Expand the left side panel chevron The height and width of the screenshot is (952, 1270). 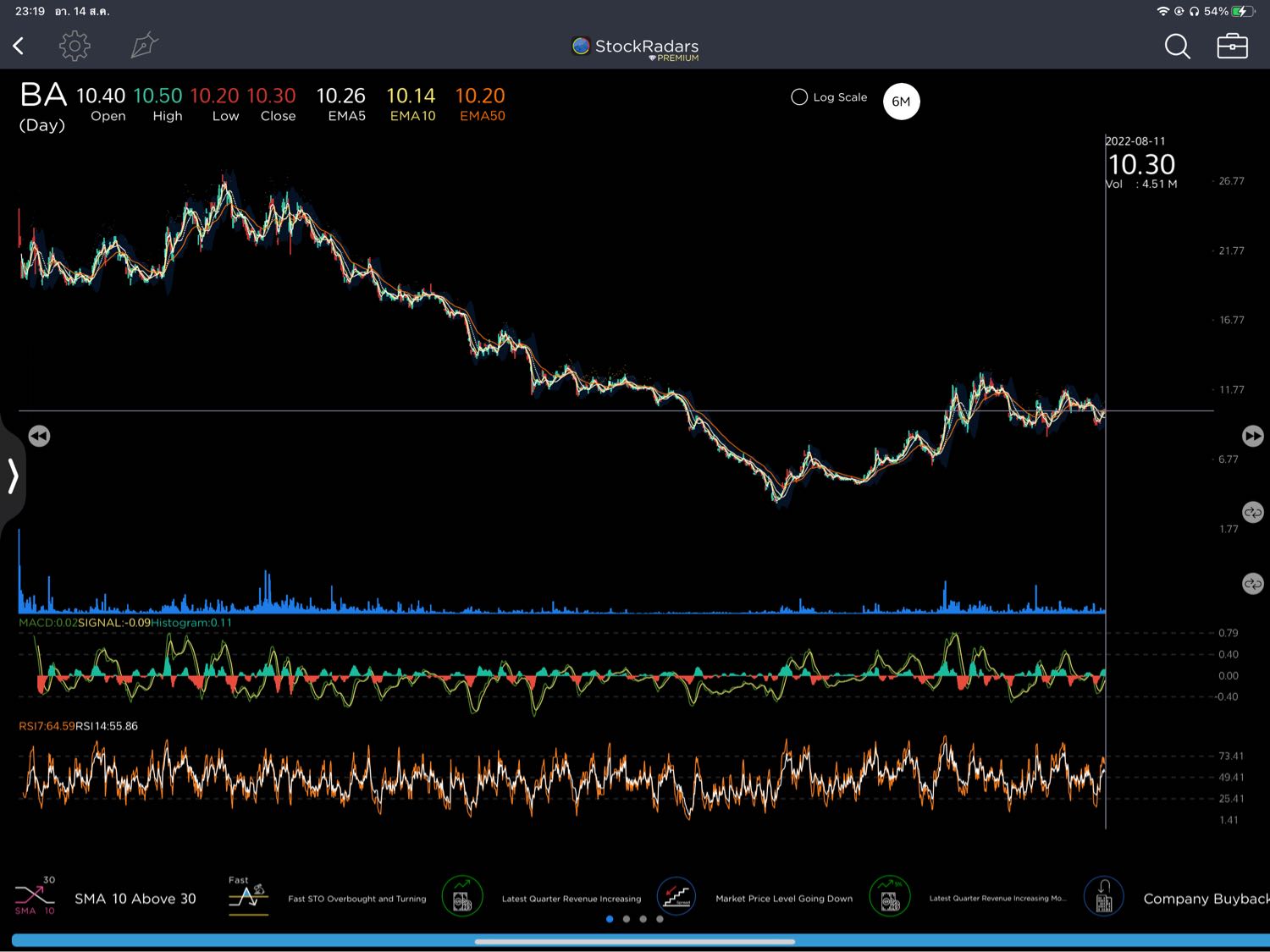tap(13, 476)
